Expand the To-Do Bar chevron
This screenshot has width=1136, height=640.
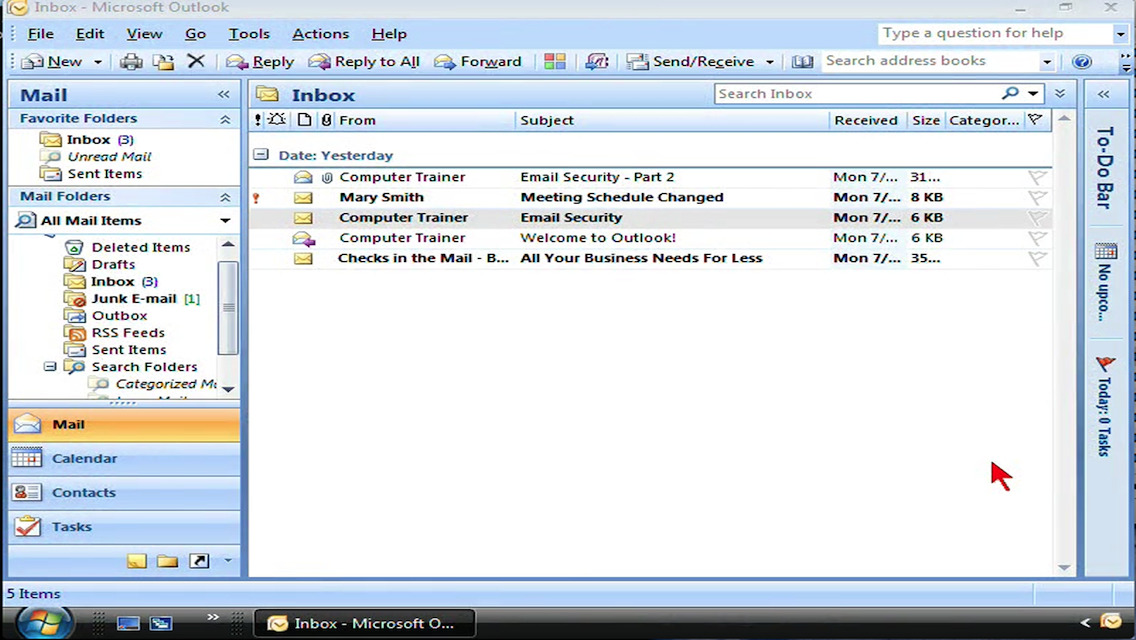[x=1103, y=94]
